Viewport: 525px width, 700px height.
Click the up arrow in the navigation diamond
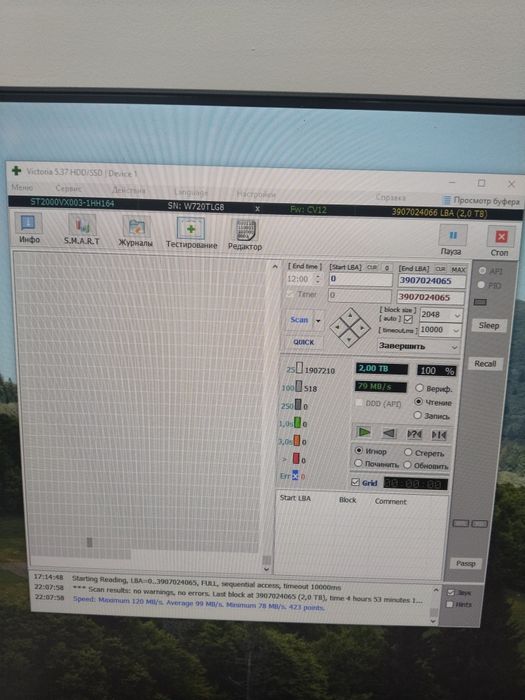(350, 316)
